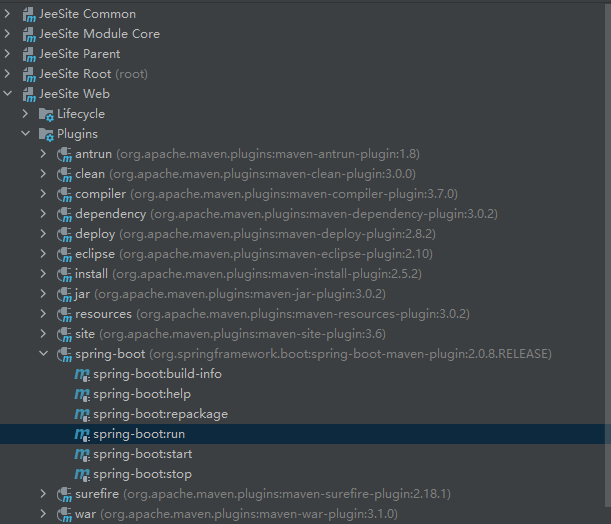Expand the JeeSite Common module
This screenshot has height=524, width=611.
pyautogui.click(x=7, y=14)
